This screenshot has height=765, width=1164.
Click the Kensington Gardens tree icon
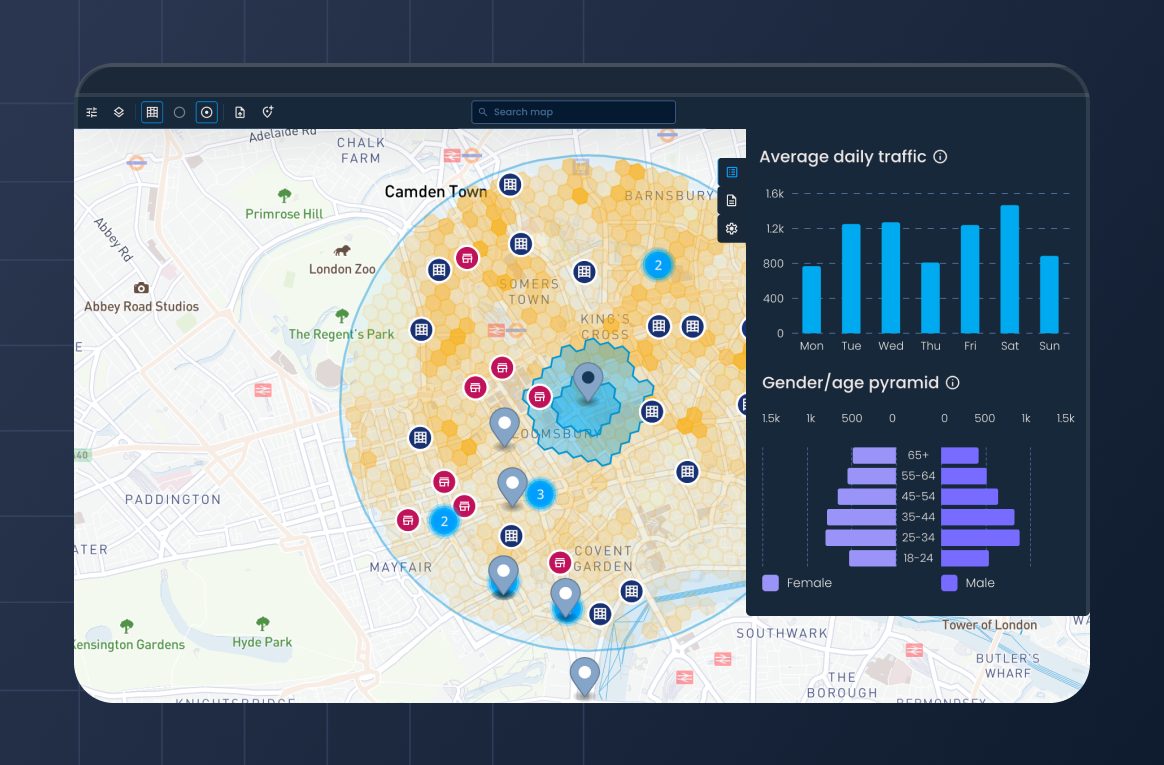pos(127,626)
